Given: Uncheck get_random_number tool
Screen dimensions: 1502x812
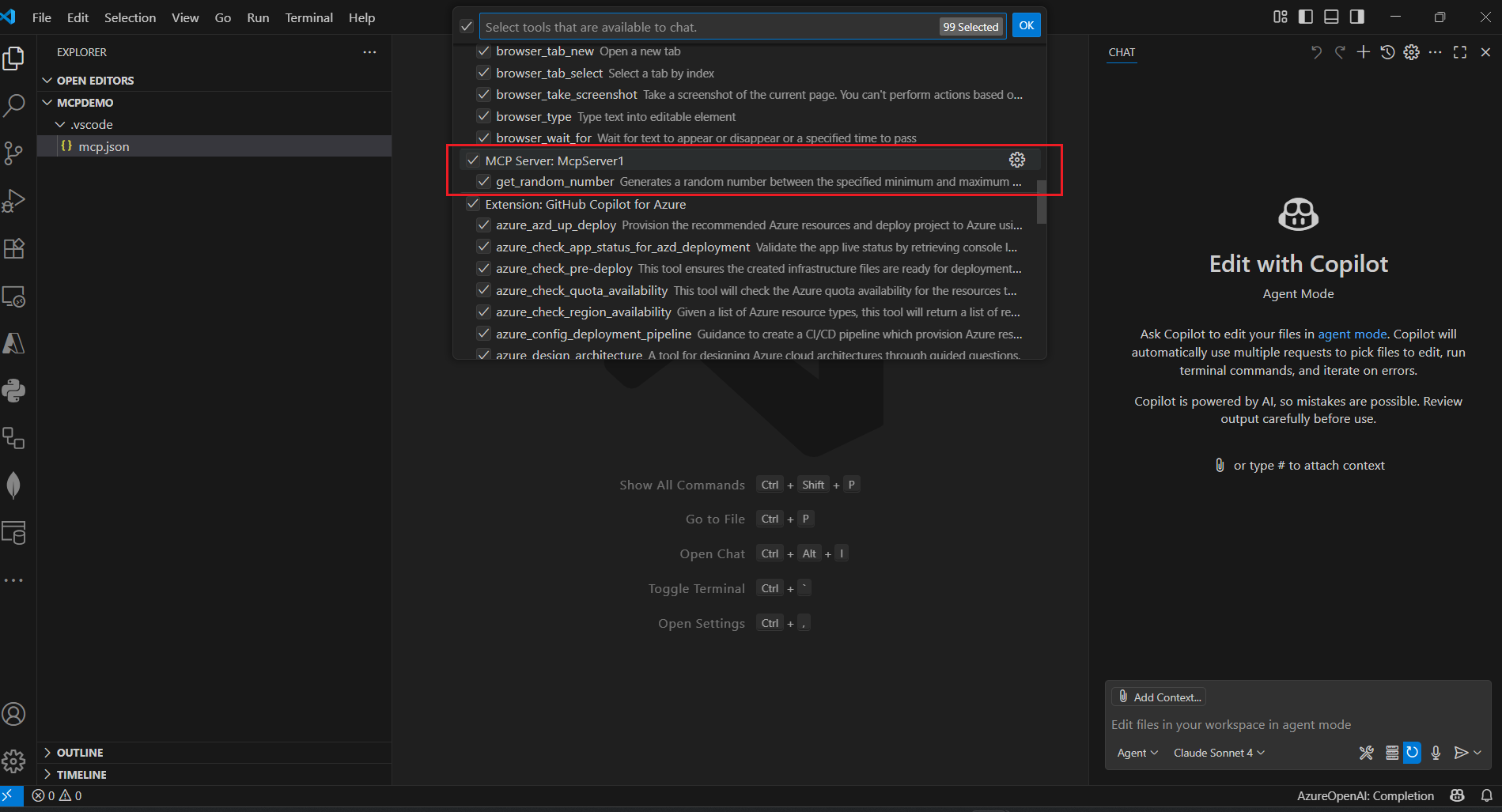Looking at the screenshot, I should tap(483, 182).
